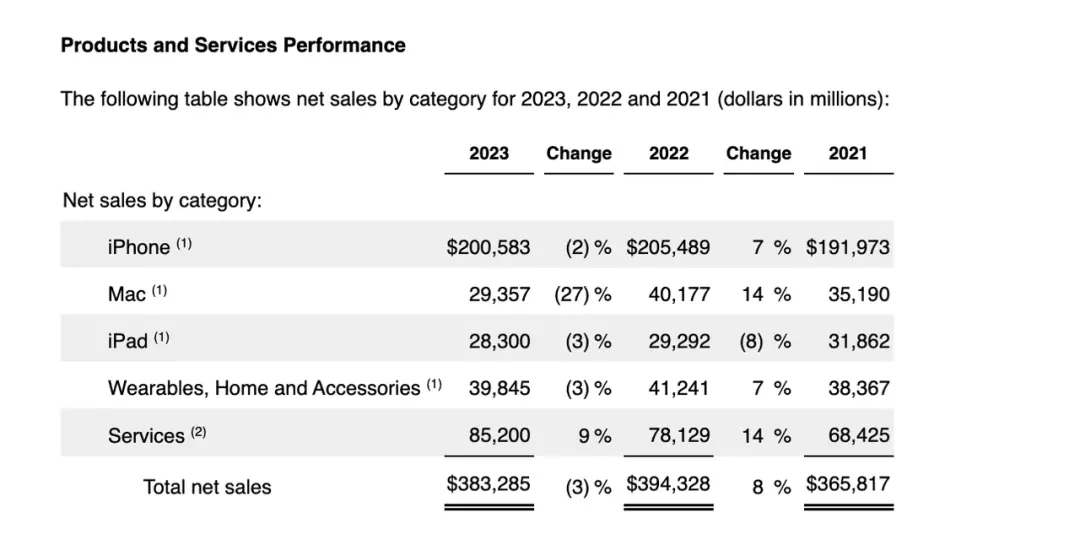
Task: Select Mac 2022 value 40,177
Action: (679, 294)
